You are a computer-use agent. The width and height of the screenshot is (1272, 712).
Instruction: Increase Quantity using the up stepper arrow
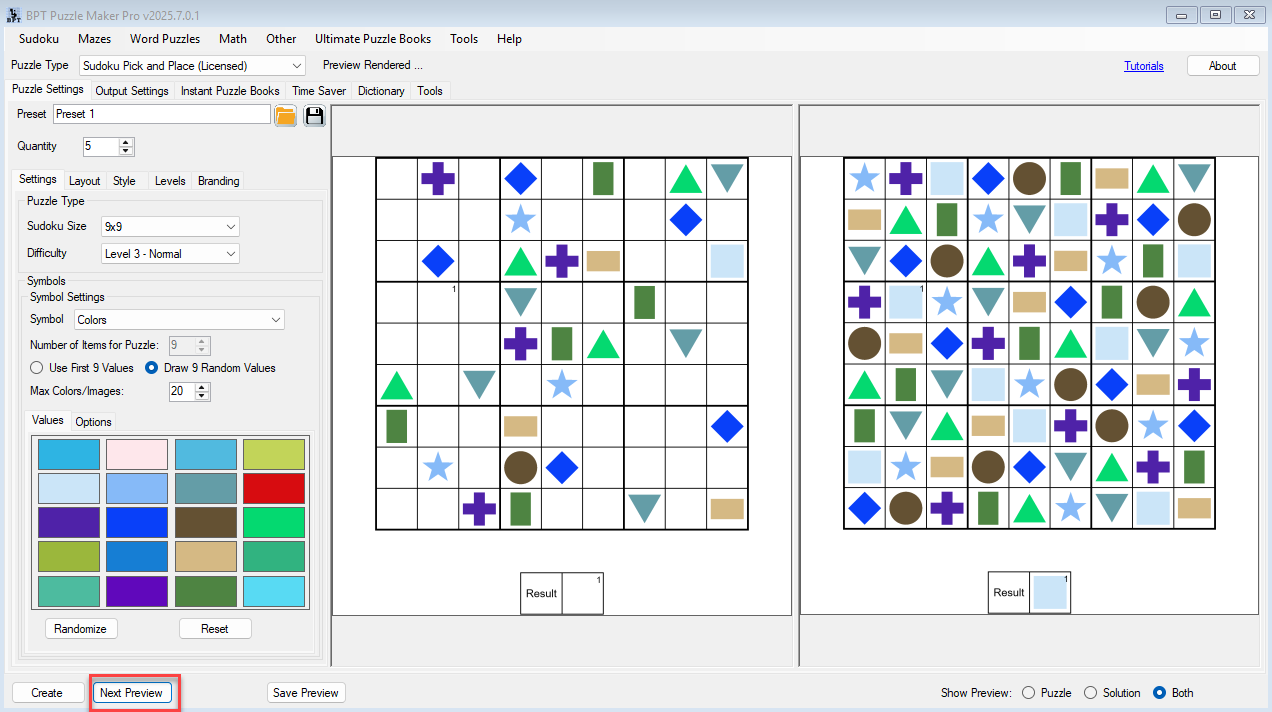point(125,141)
